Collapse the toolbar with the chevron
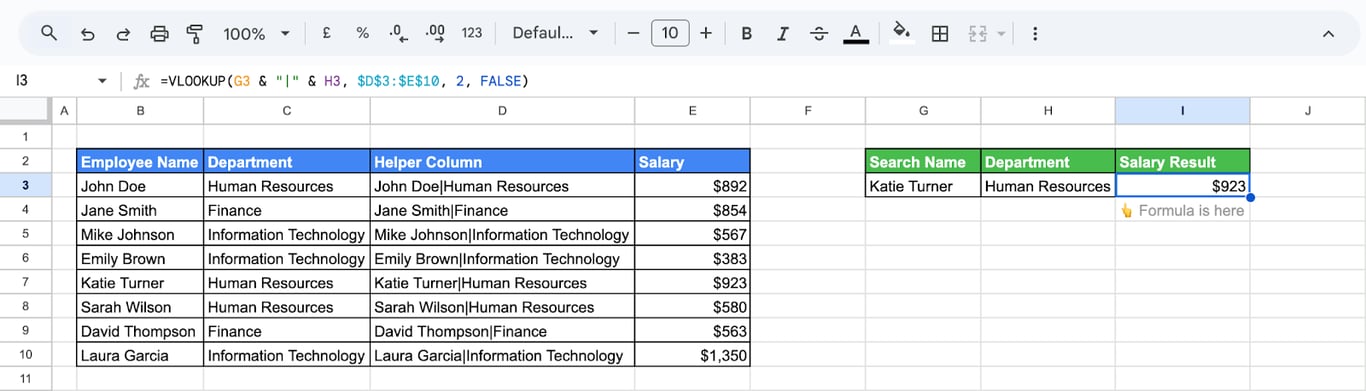 coord(1328,33)
